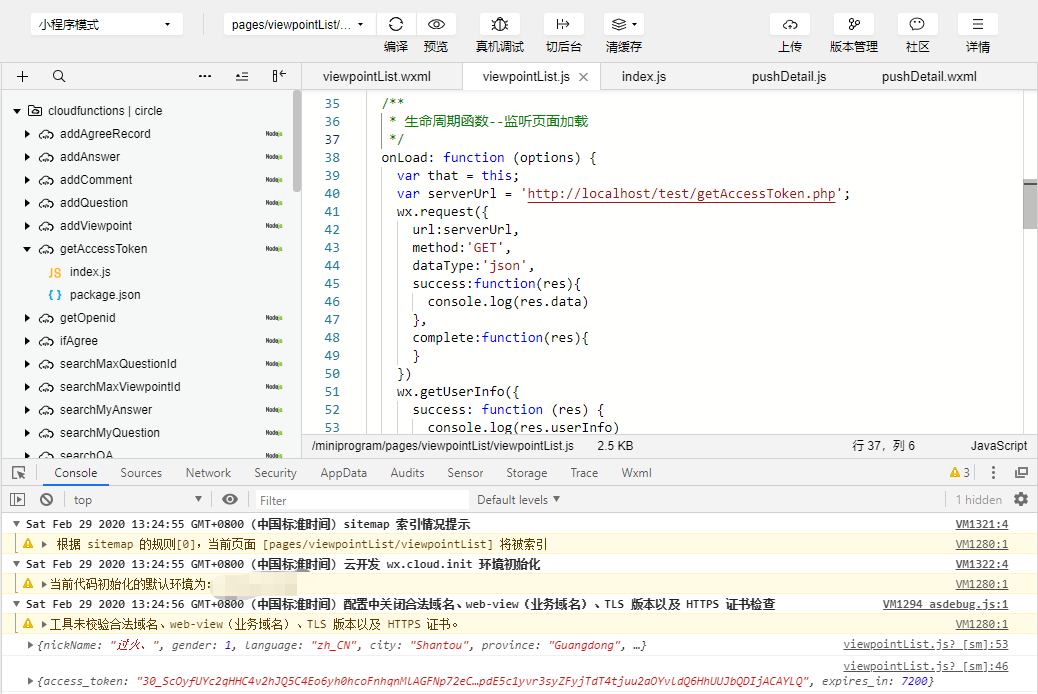Toggle live expression eye icon
Viewport: 1038px width, 694px height.
[229, 499]
